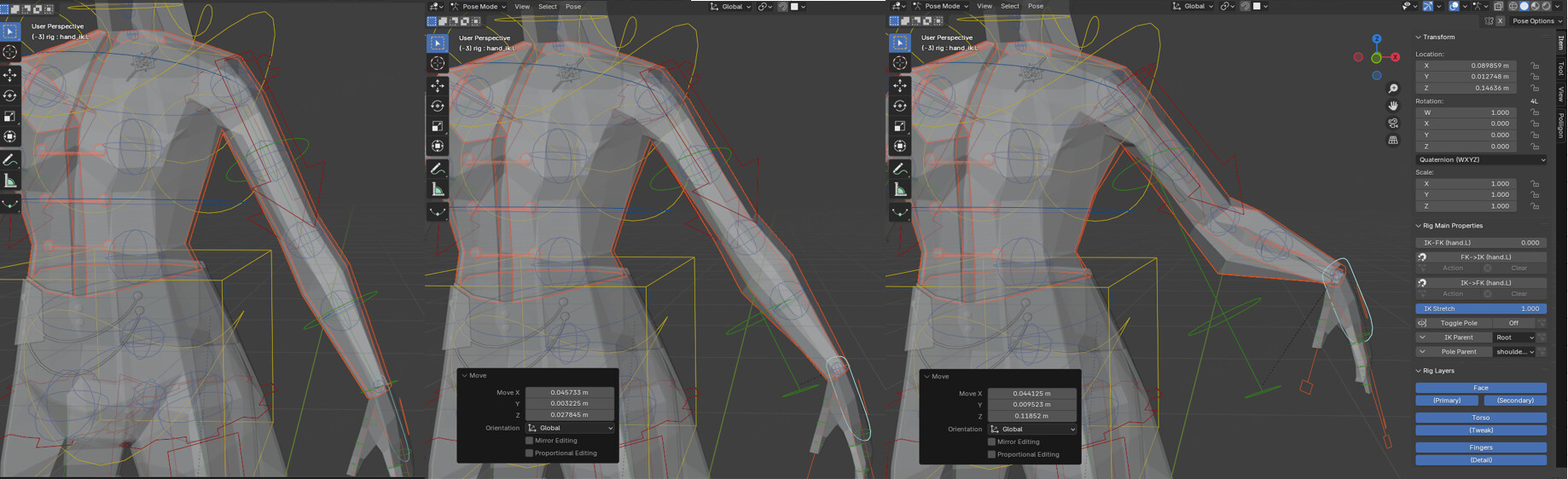Enable Mirror Editing in right Move panel

click(x=991, y=441)
